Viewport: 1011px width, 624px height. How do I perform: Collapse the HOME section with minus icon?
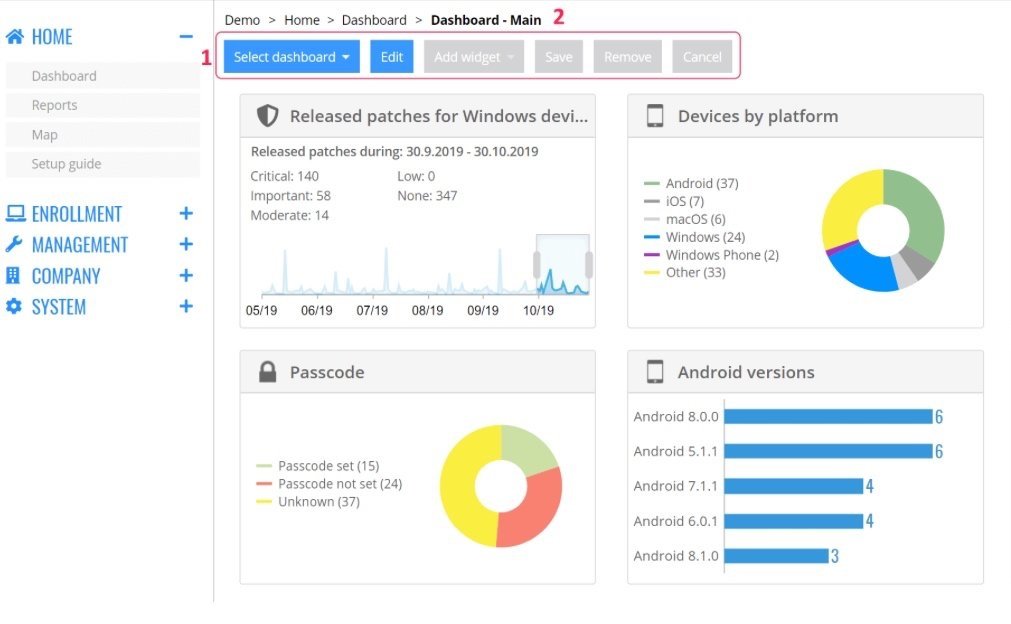pyautogui.click(x=186, y=37)
